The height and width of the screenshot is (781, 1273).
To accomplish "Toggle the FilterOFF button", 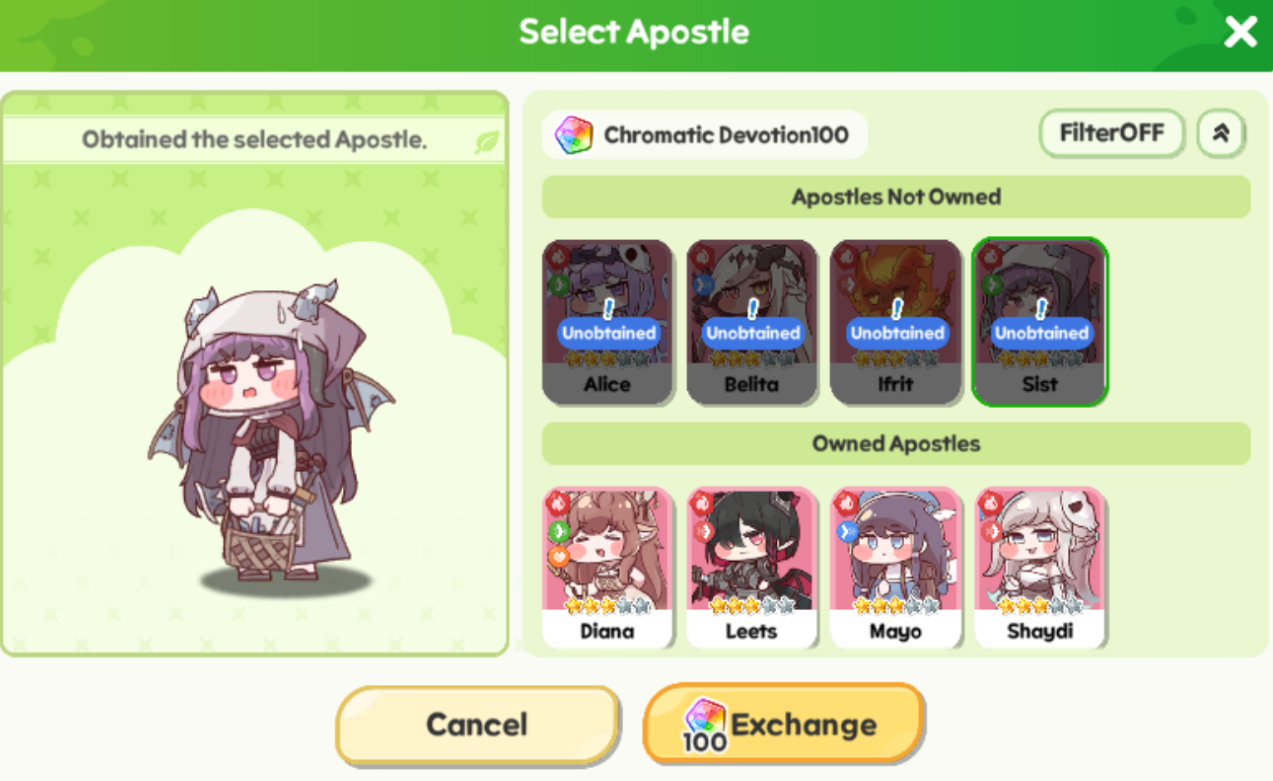I will pos(1112,133).
